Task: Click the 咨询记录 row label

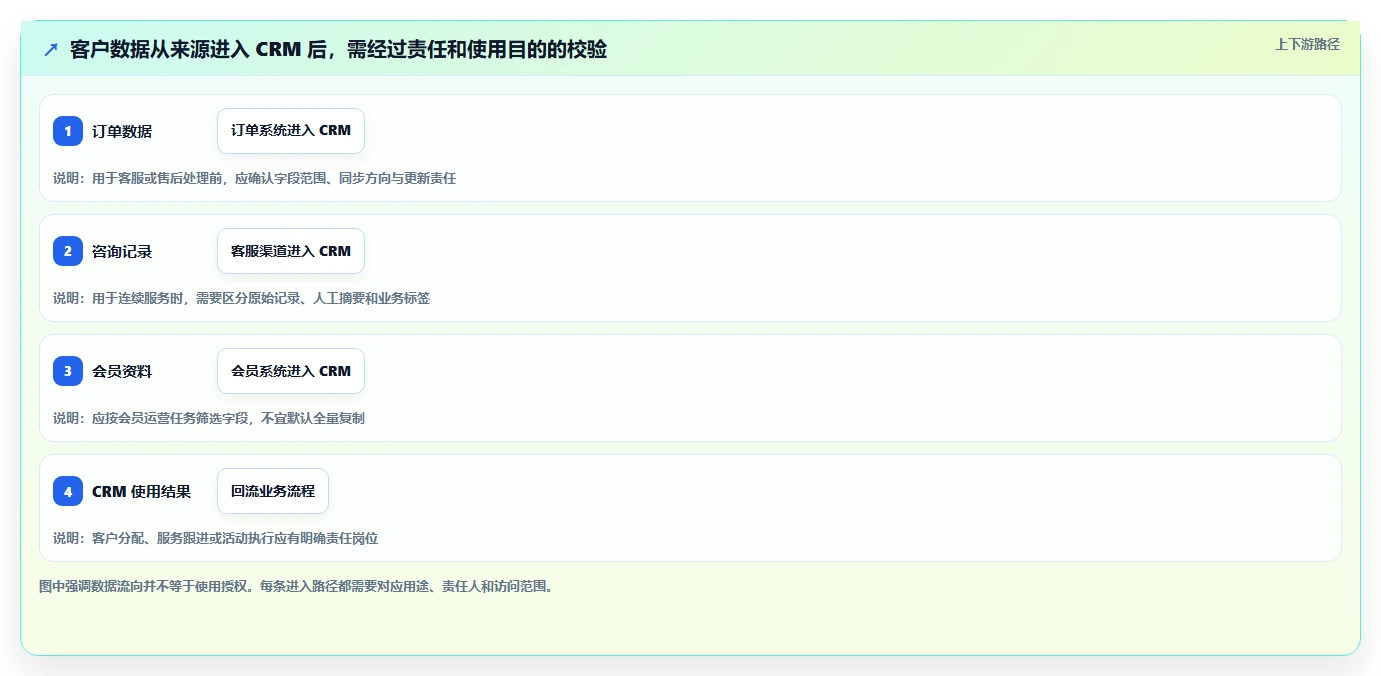Action: coord(122,251)
